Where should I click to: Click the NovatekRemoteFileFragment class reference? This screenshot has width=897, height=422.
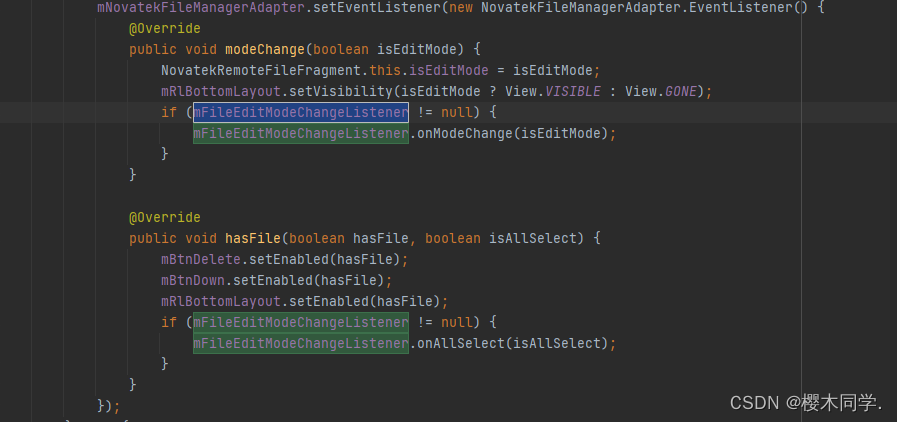pyautogui.click(x=261, y=71)
